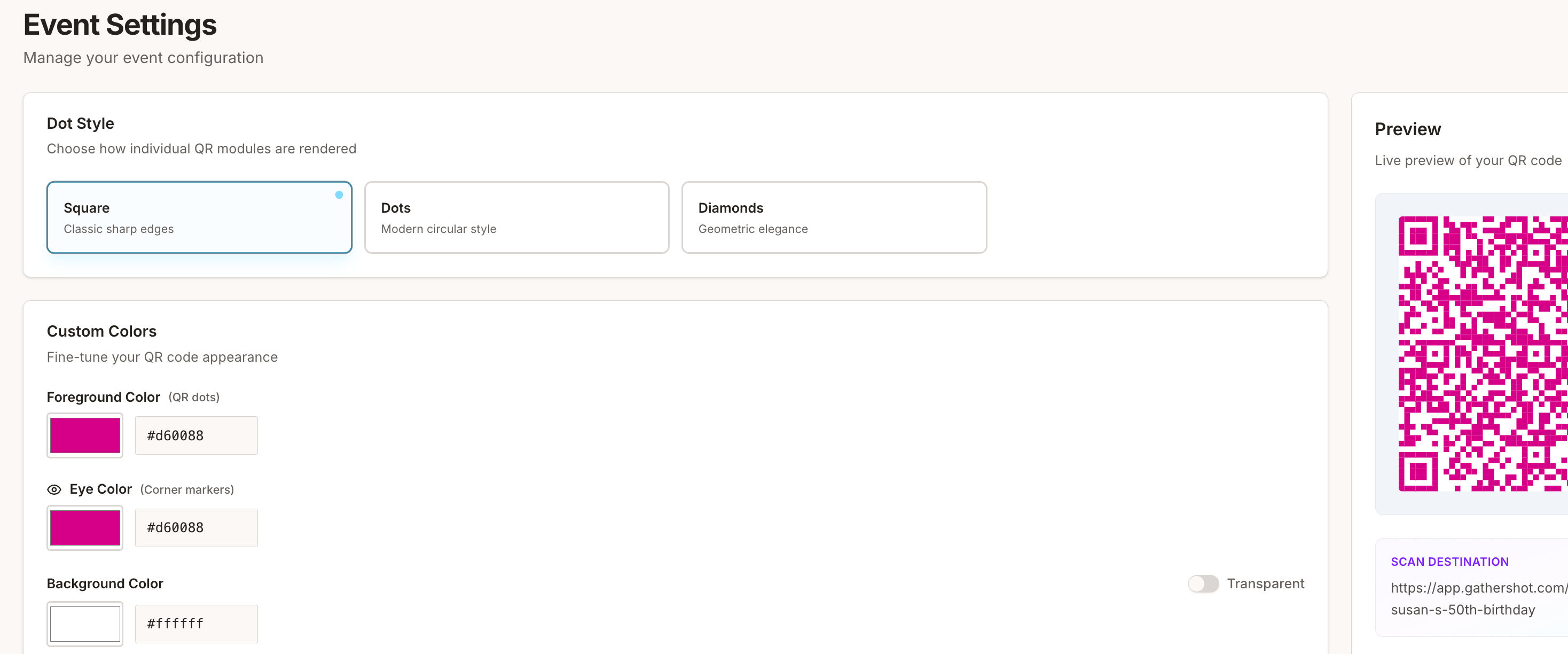This screenshot has width=1568, height=654.
Task: Toggle the Transparent background switch
Action: pyautogui.click(x=1202, y=583)
